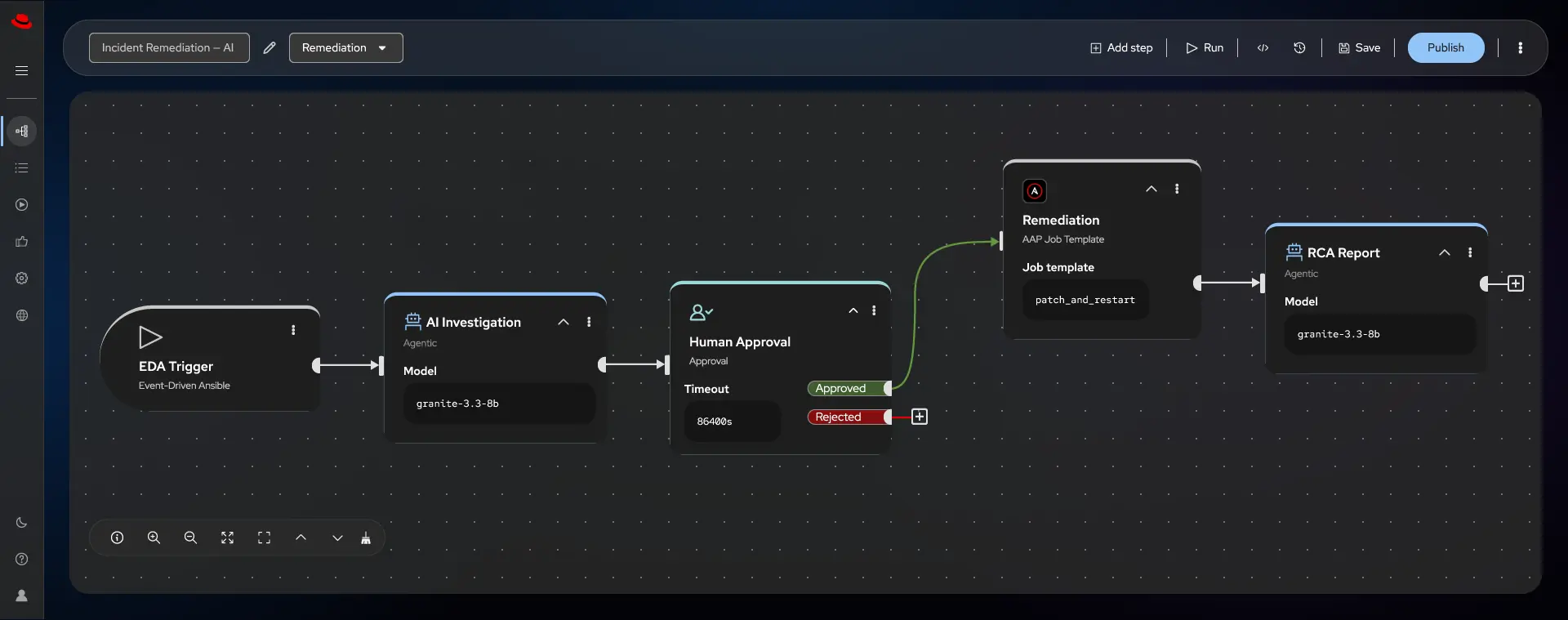1568x620 pixels.
Task: Edit workflow name with pencil icon
Action: click(x=269, y=47)
